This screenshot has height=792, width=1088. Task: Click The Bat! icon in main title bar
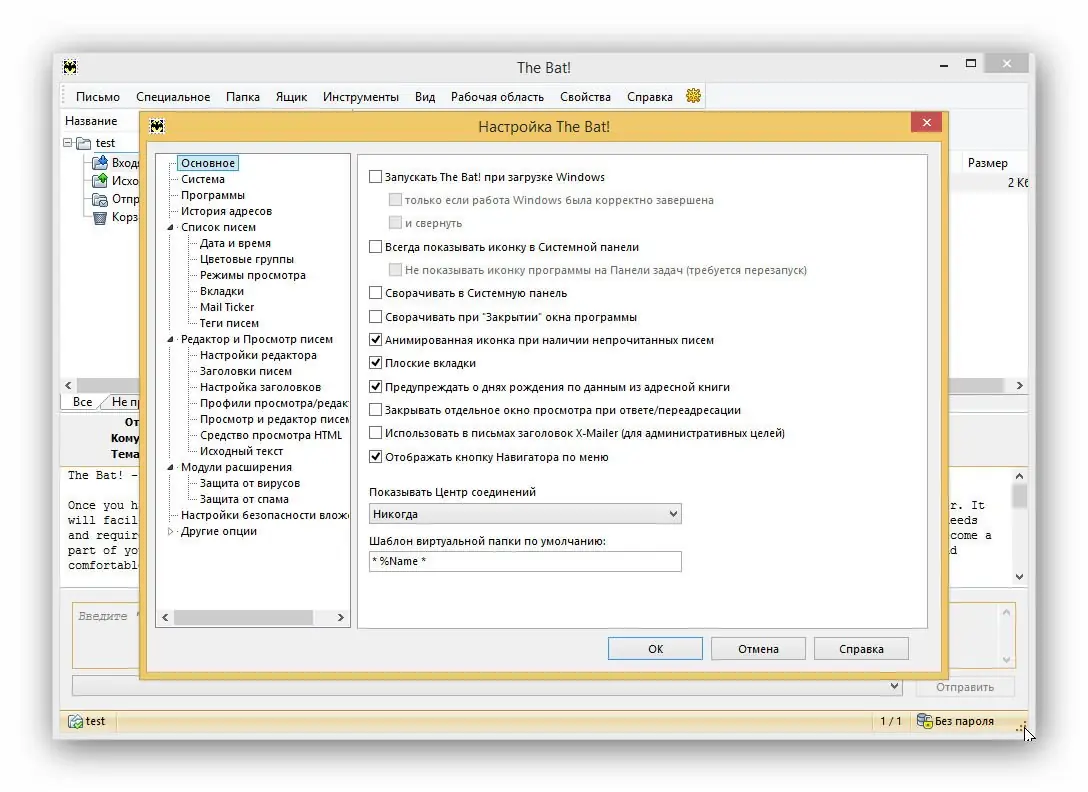(x=70, y=67)
